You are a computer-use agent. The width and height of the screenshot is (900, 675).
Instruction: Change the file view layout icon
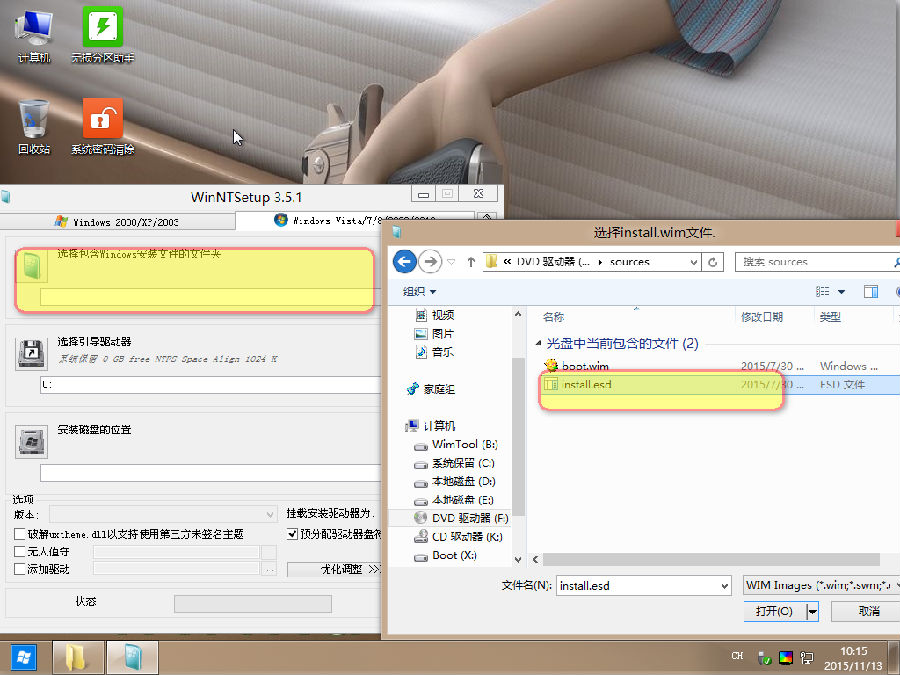(x=823, y=292)
